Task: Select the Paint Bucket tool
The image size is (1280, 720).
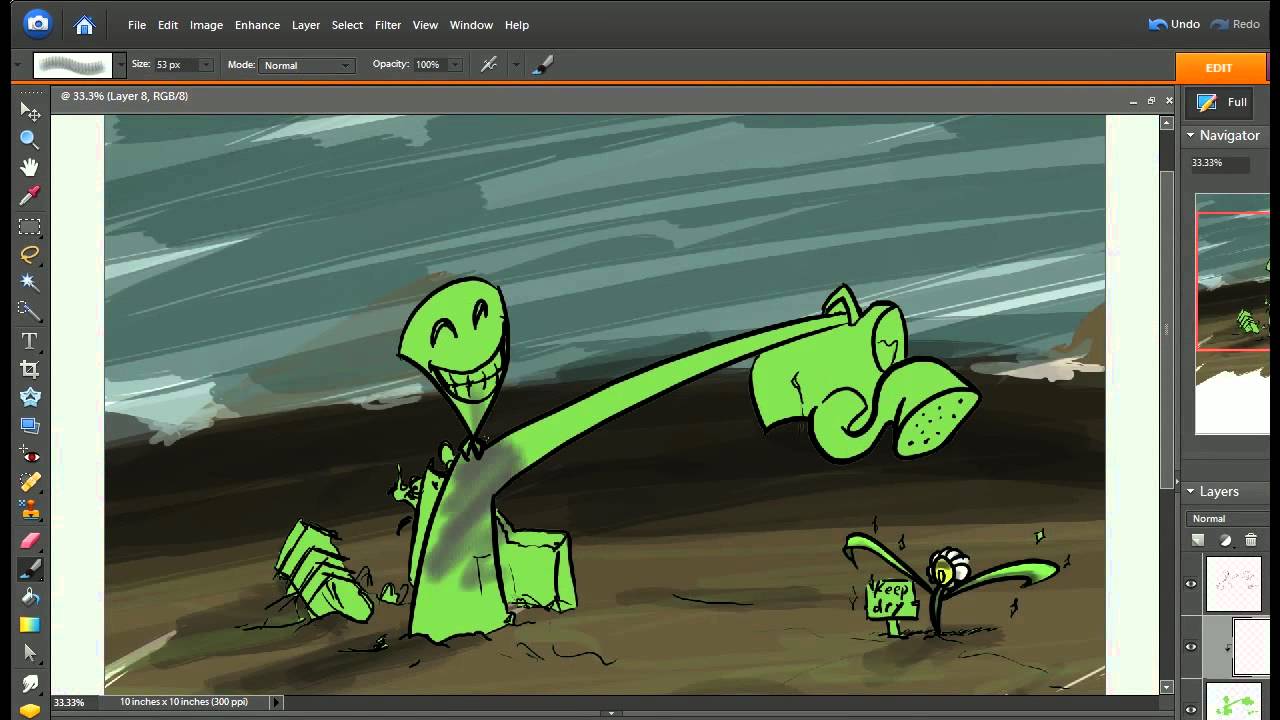Action: point(30,597)
